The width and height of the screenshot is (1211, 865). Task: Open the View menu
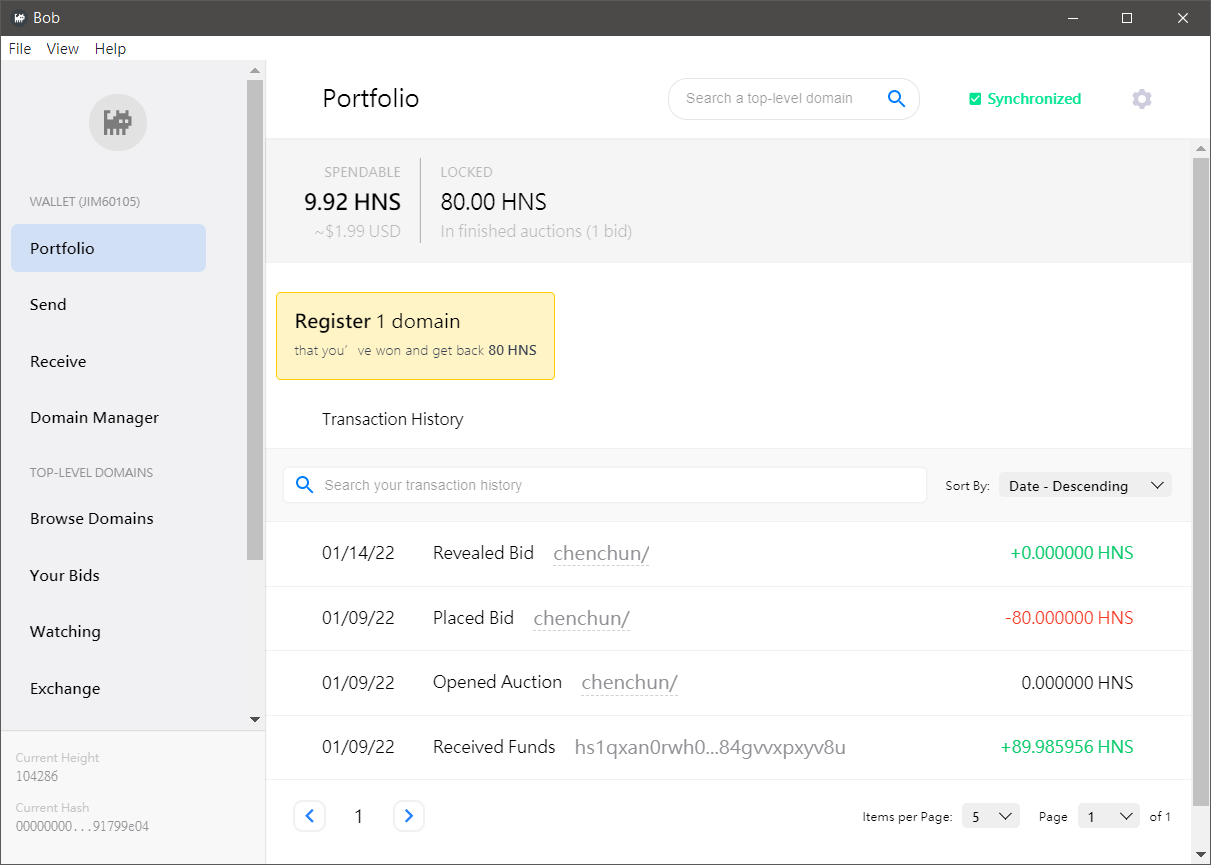point(63,49)
